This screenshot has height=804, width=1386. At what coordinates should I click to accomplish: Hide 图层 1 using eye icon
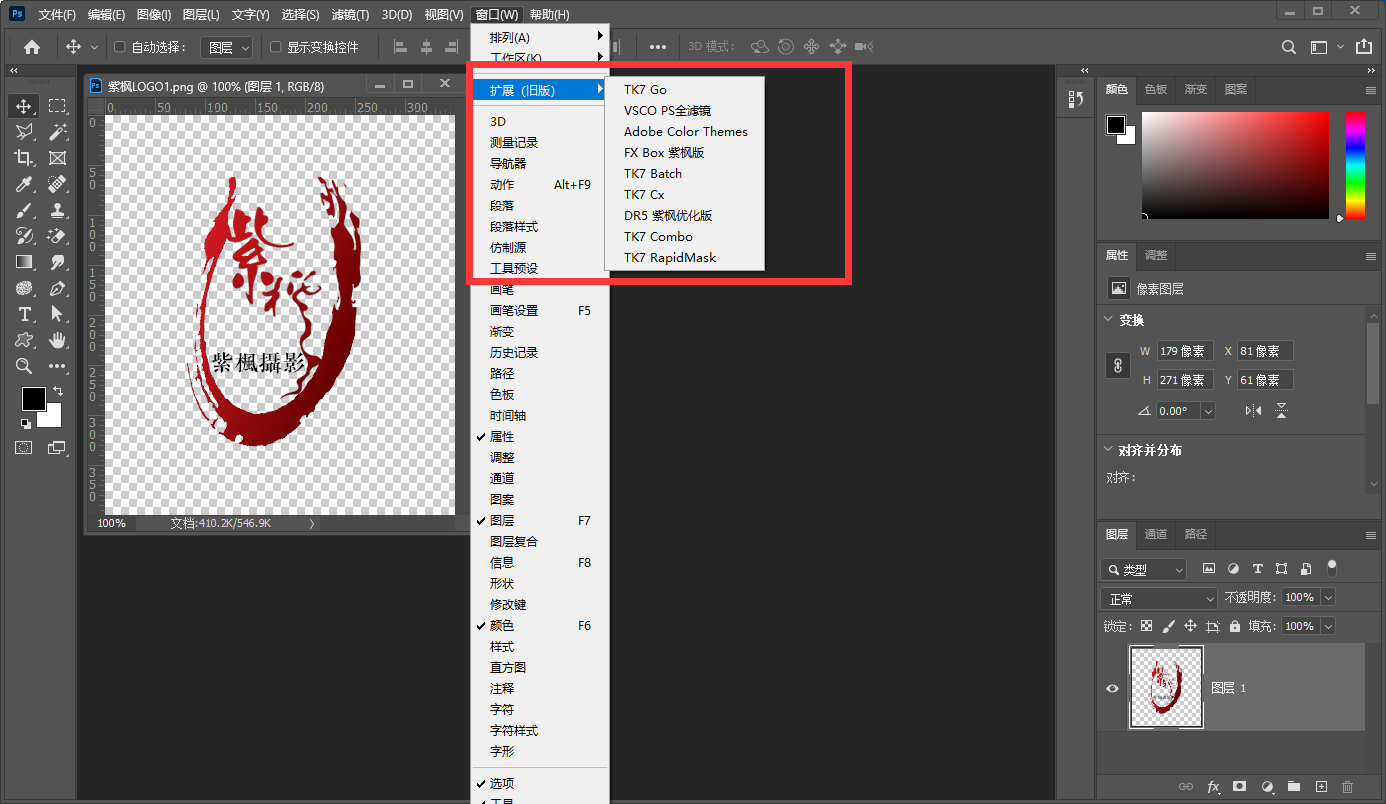pyautogui.click(x=1112, y=688)
